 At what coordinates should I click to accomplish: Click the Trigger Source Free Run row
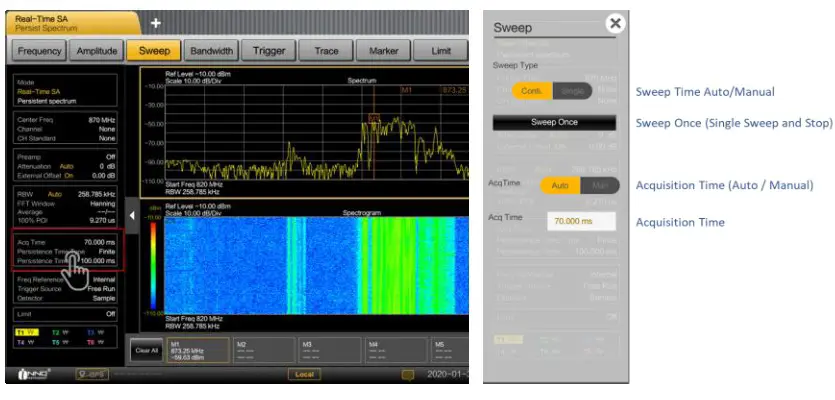66,289
